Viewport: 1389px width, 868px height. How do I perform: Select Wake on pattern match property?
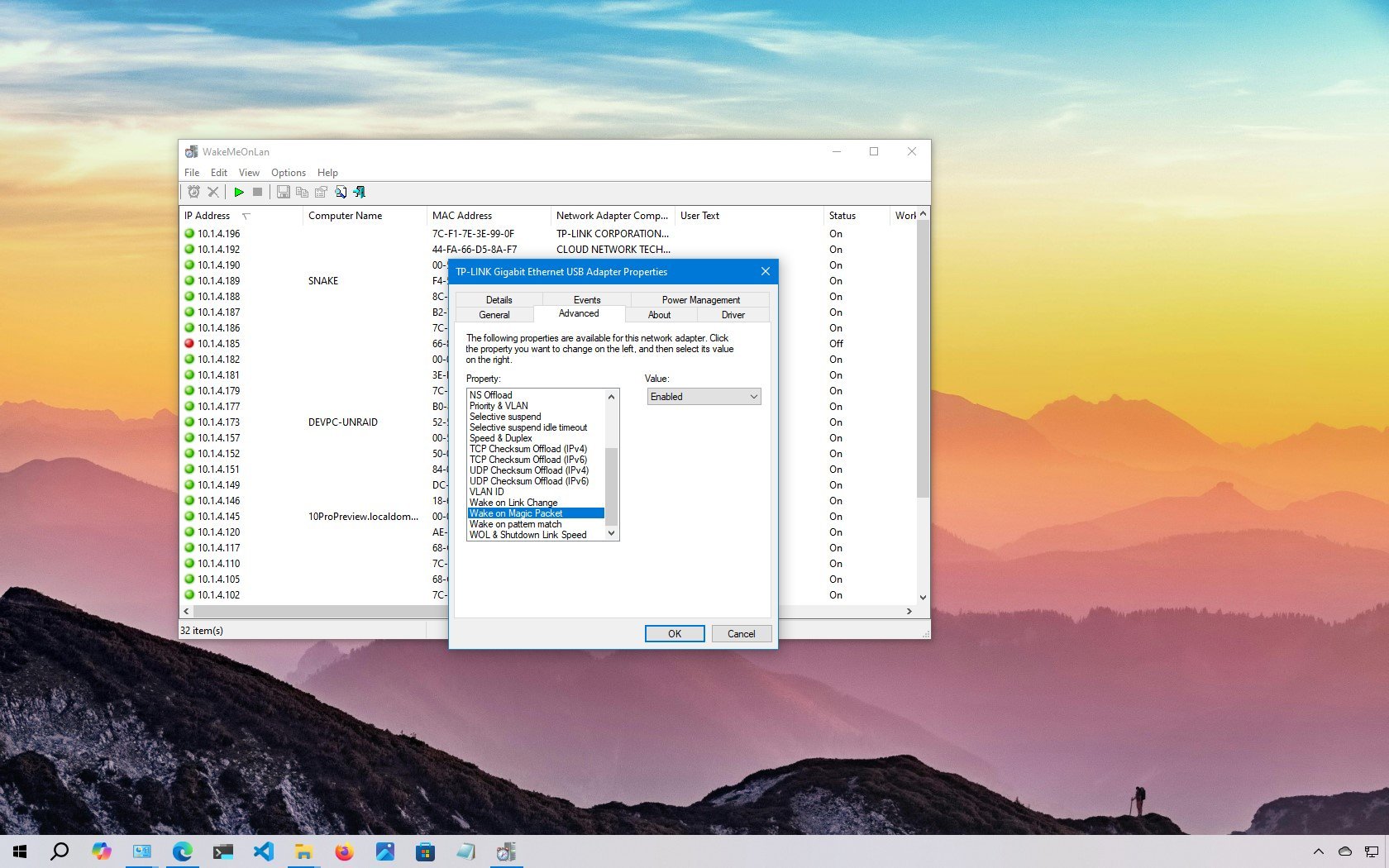(514, 523)
